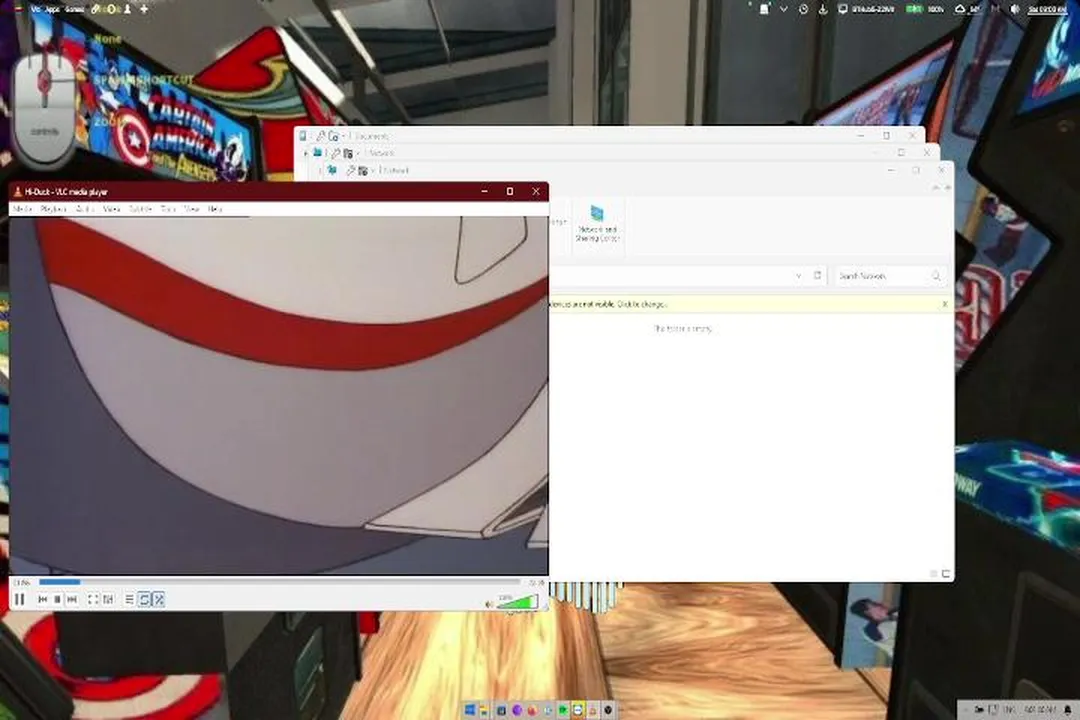The width and height of the screenshot is (1080, 720).
Task: Open File Explorer from taskbar
Action: point(484,710)
